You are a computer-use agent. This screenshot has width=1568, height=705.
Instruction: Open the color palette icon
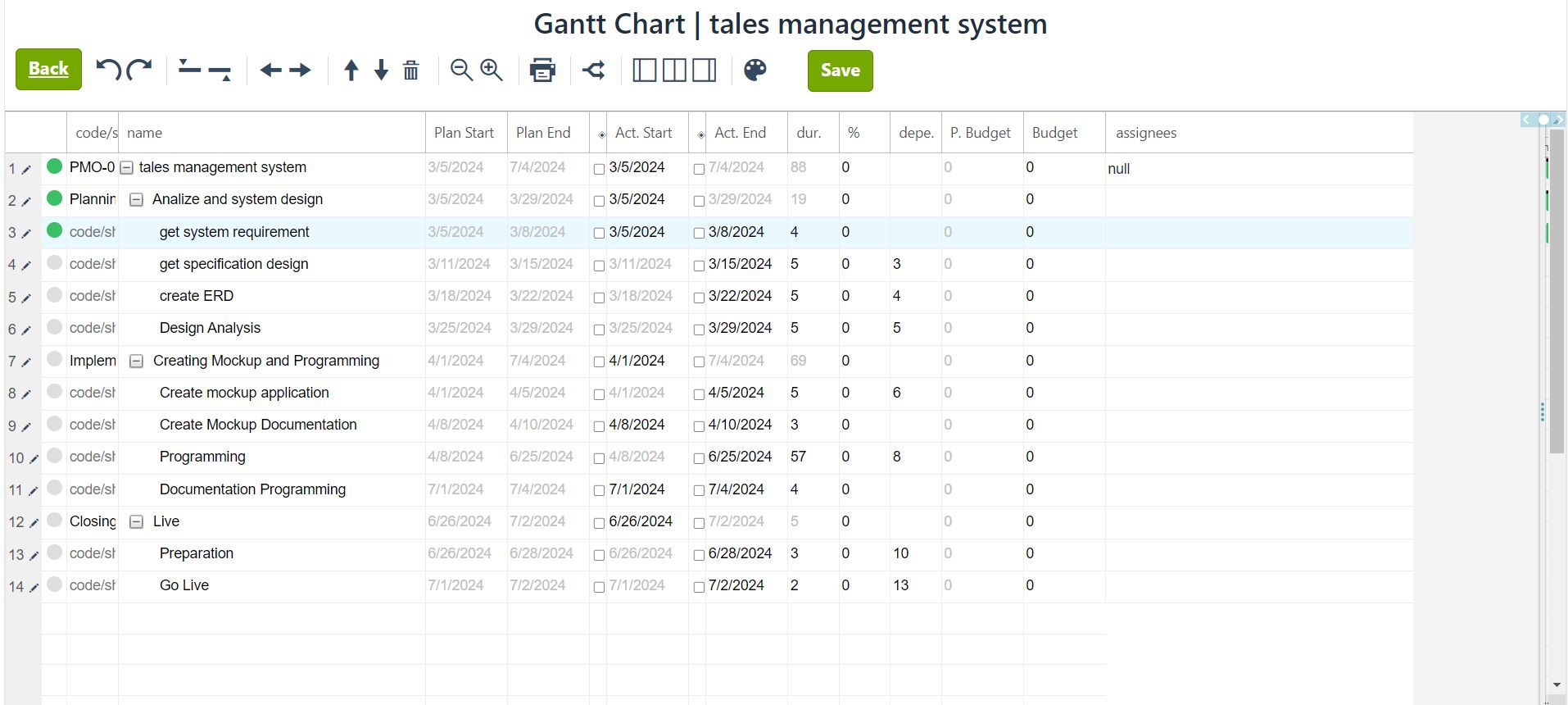(x=755, y=70)
